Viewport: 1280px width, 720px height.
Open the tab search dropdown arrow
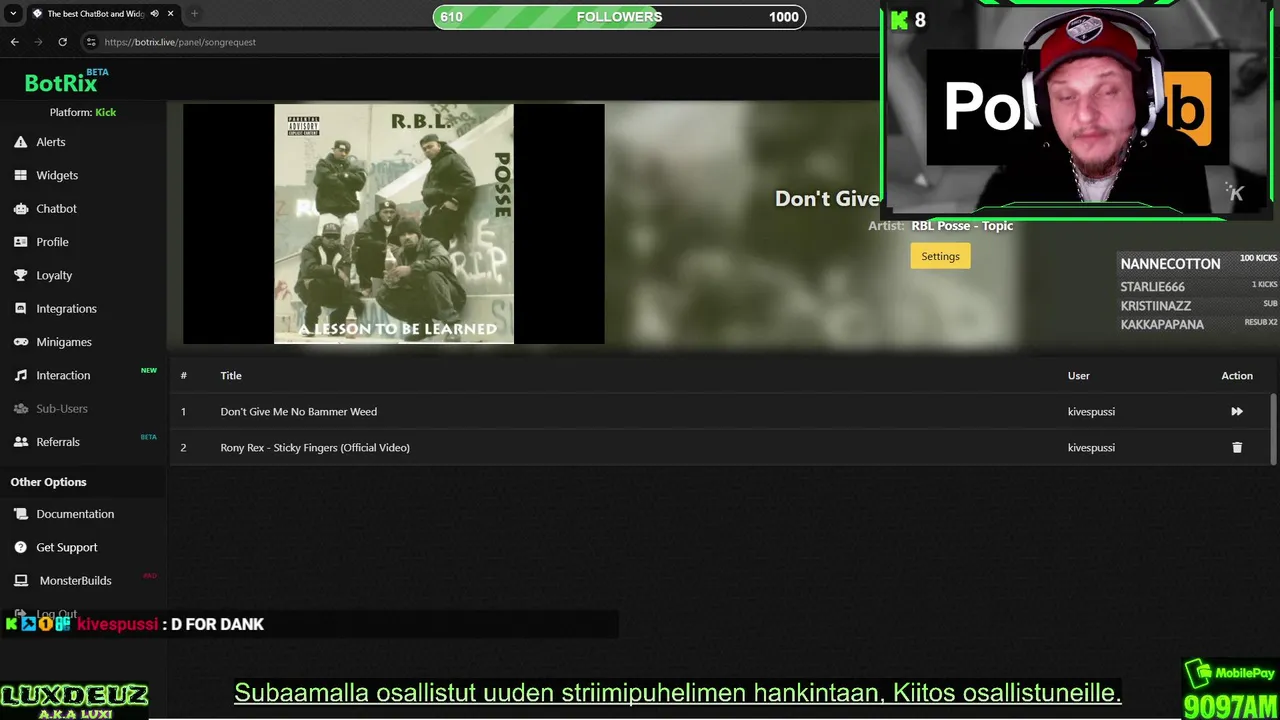click(x=13, y=14)
